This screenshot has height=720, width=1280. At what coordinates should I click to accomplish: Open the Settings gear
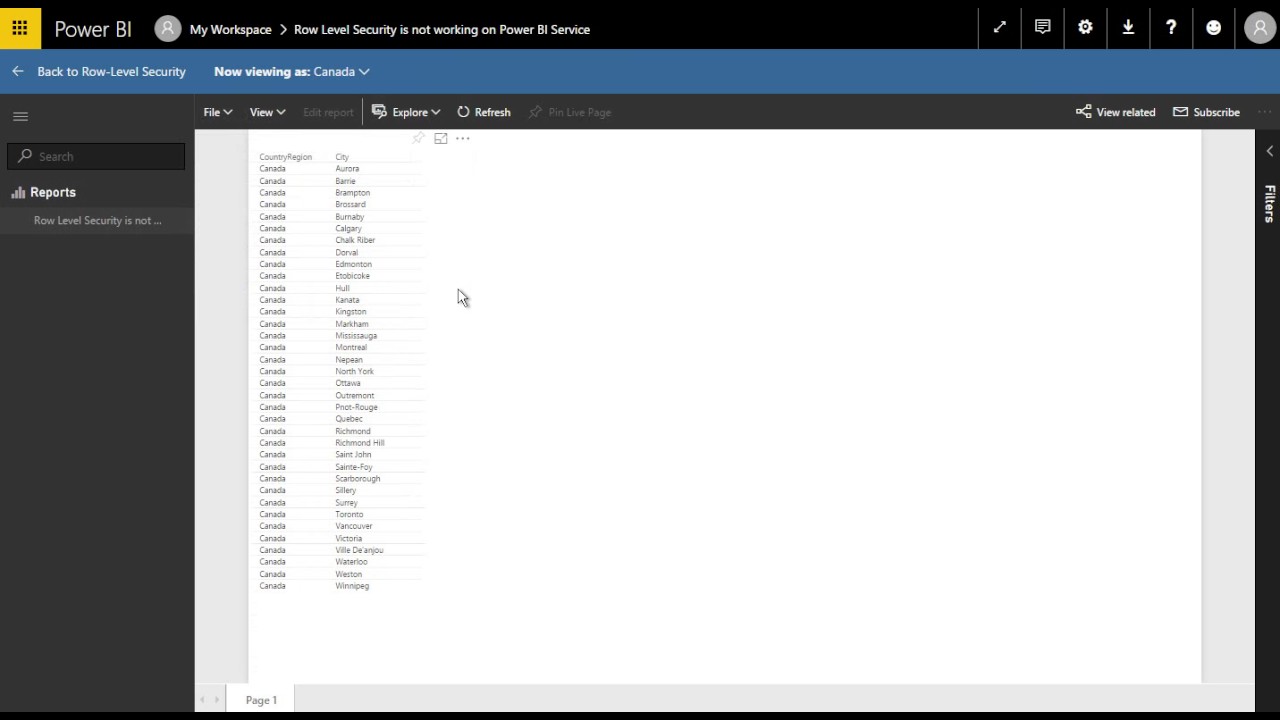click(1085, 28)
